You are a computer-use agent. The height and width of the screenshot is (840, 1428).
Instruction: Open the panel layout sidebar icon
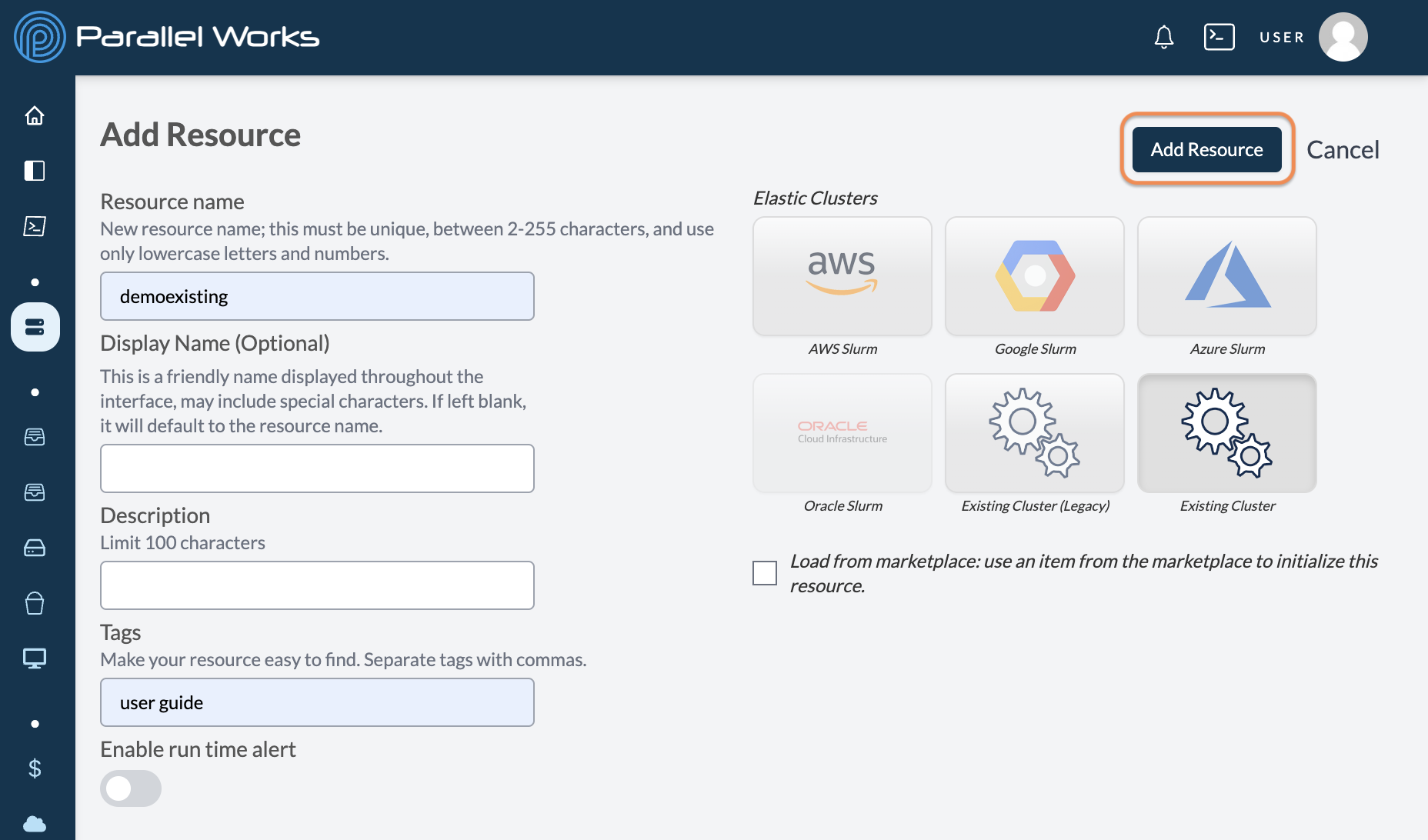point(35,171)
